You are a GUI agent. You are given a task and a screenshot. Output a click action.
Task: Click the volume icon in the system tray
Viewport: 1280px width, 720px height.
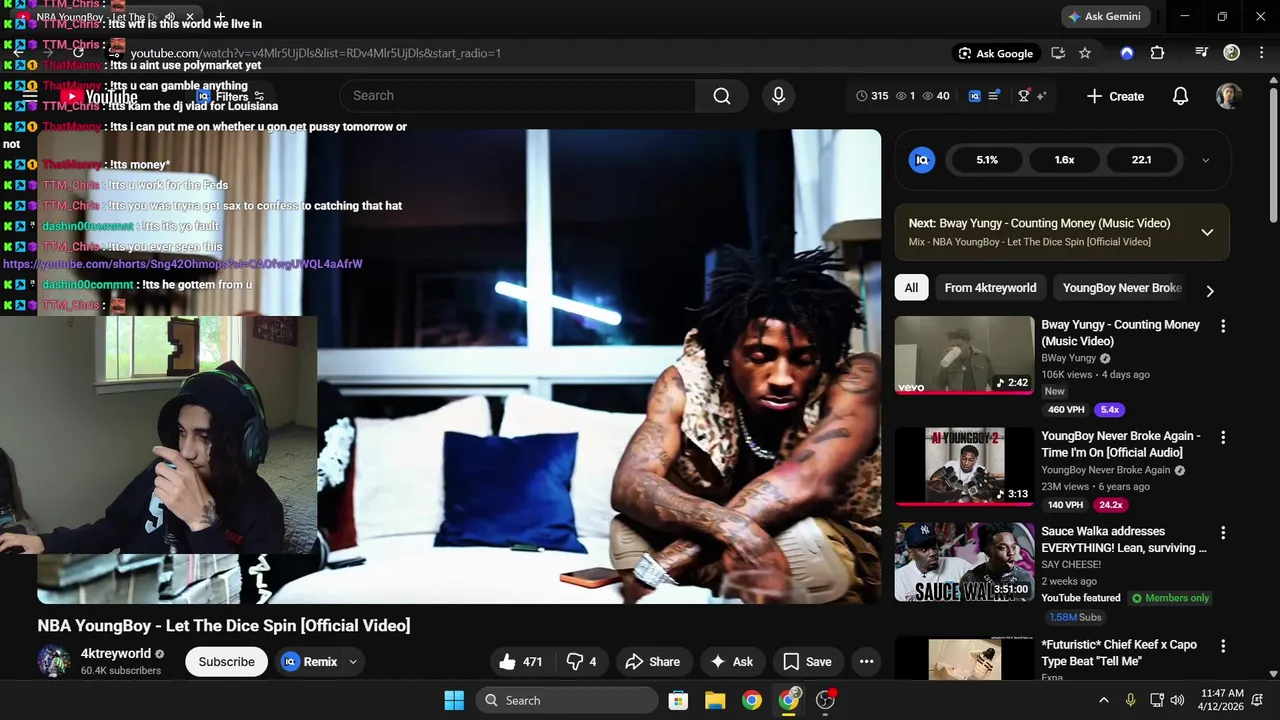pos(1177,700)
